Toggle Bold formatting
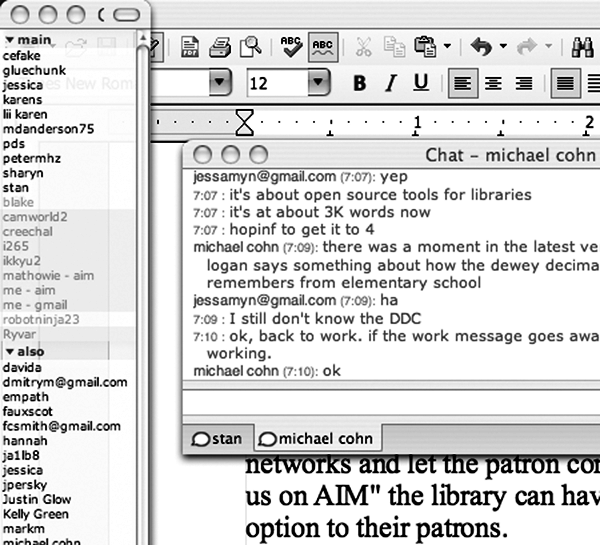This screenshot has height=545, width=600. point(360,83)
